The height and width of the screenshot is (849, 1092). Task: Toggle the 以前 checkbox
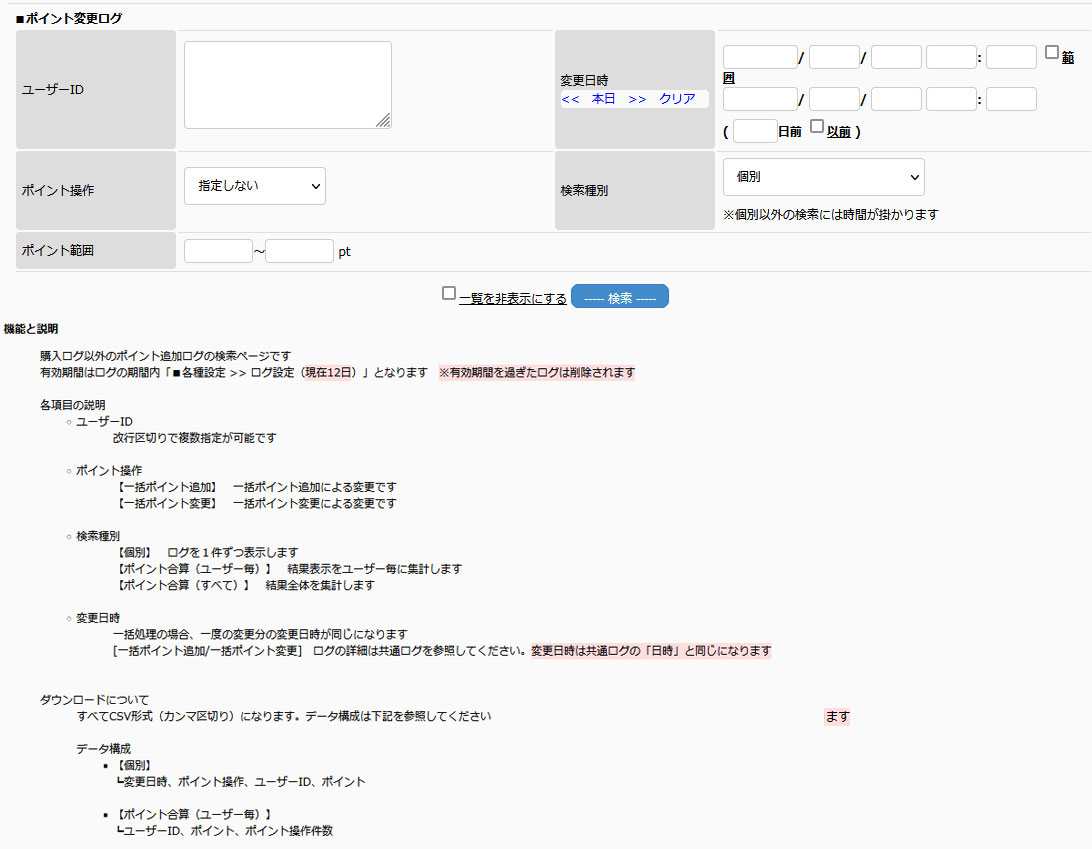[x=817, y=127]
